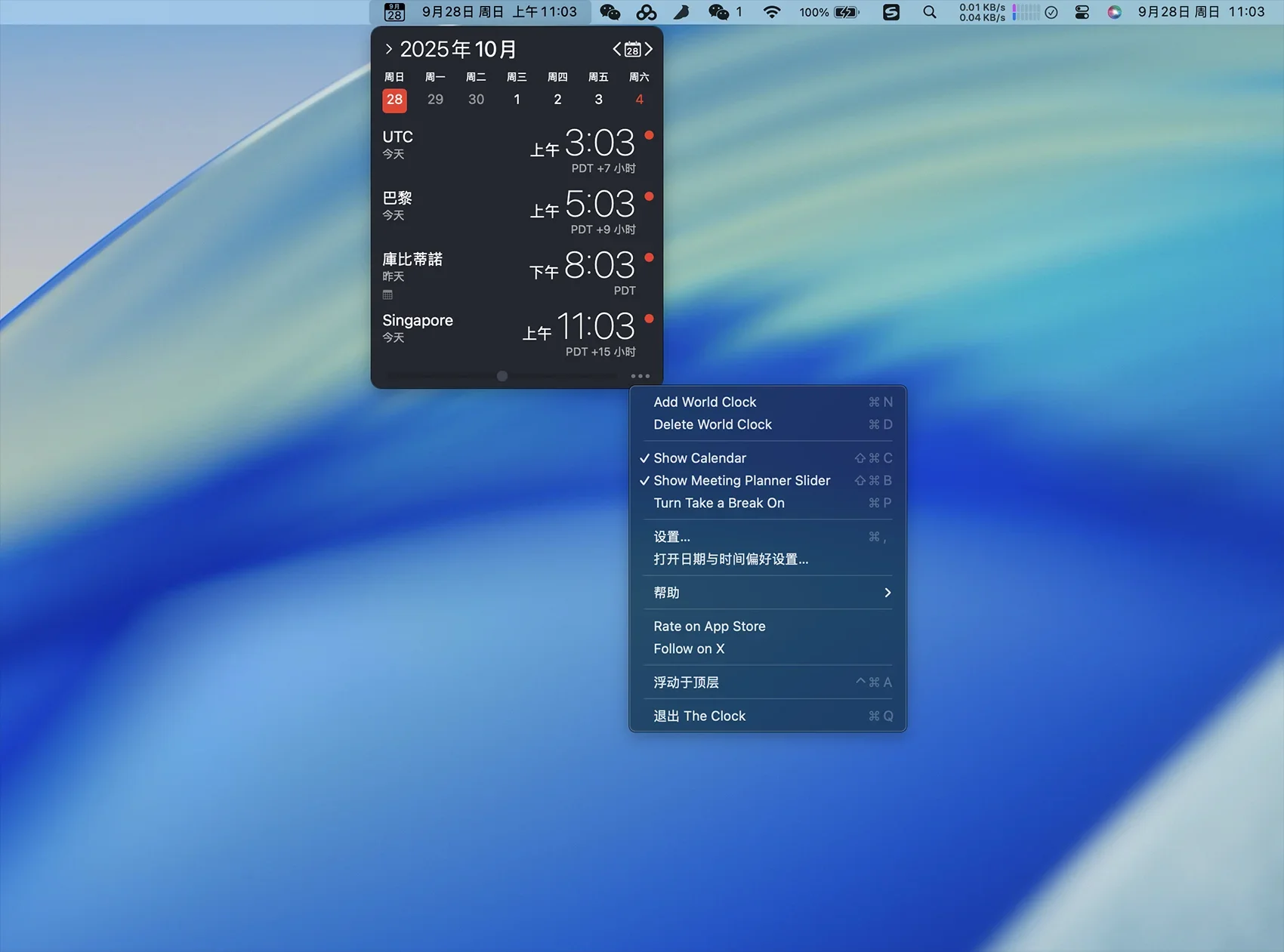Click the red dot next to Singapore time
Image resolution: width=1284 pixels, height=952 pixels.
pyautogui.click(x=649, y=319)
